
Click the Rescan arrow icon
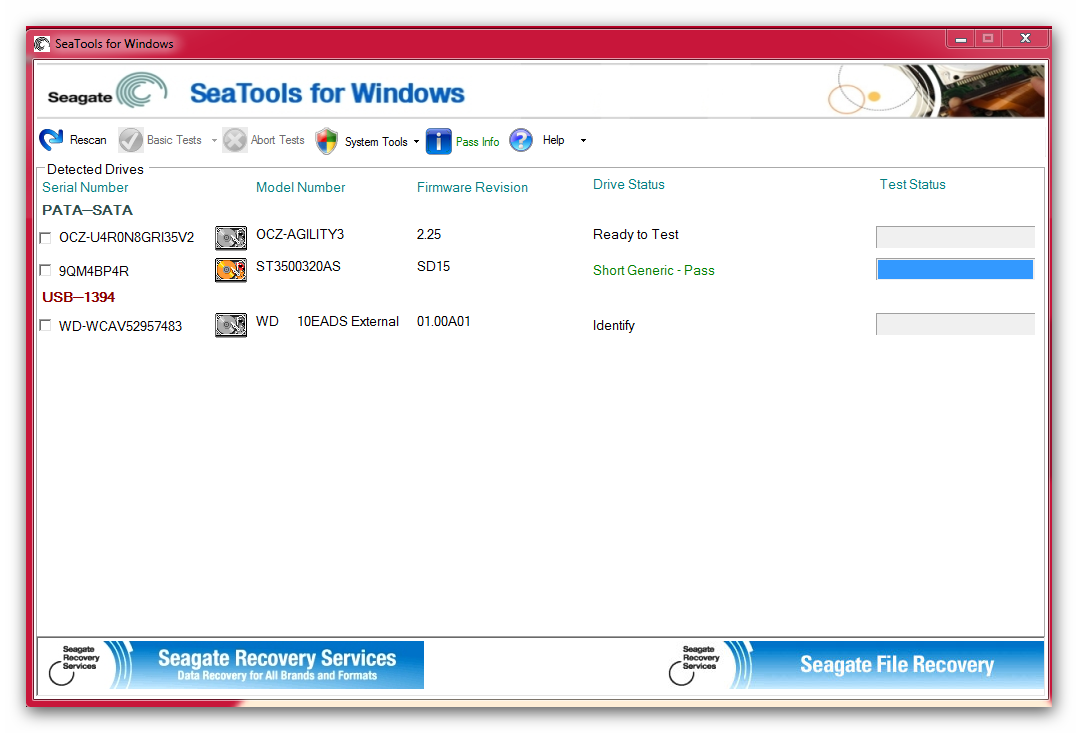51,140
